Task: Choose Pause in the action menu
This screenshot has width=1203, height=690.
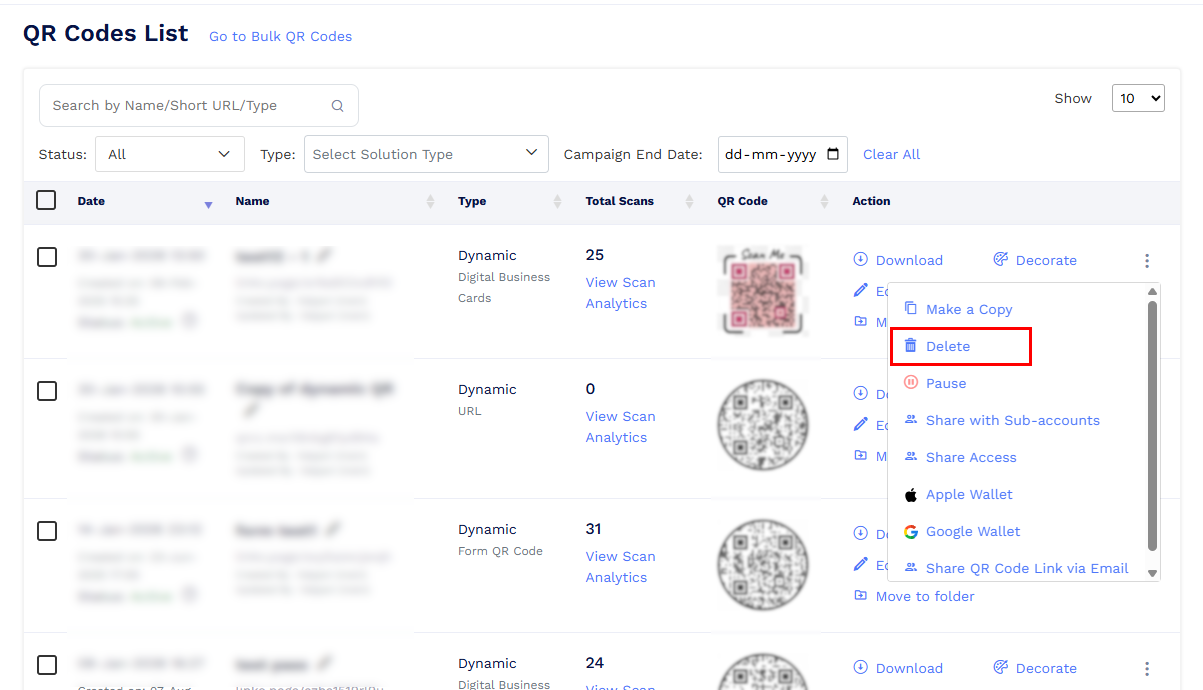Action: (x=946, y=383)
